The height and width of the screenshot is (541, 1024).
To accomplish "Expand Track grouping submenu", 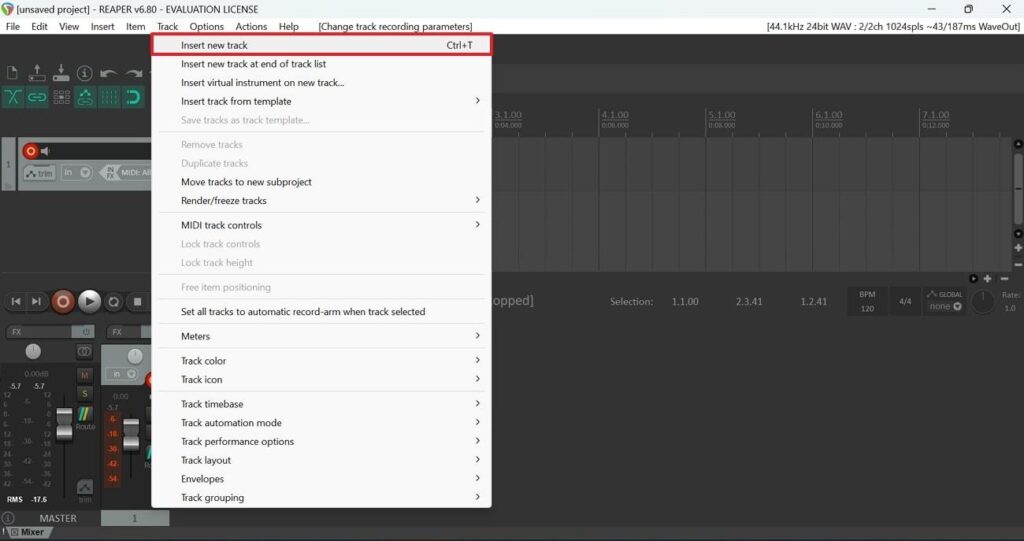I will 321,498.
